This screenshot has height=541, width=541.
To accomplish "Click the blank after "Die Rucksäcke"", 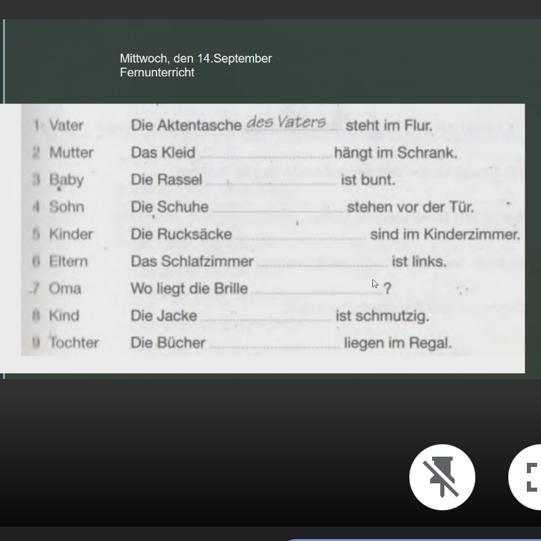I will (301, 235).
